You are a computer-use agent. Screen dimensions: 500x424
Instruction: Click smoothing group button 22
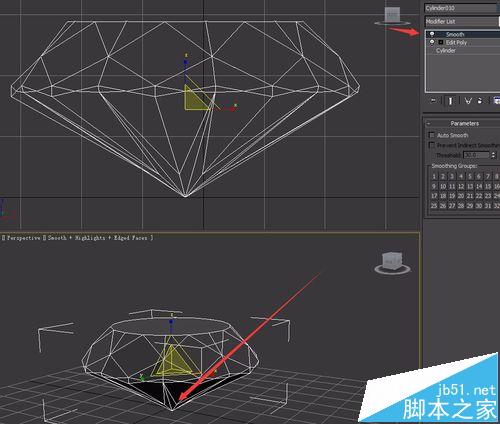click(479, 196)
